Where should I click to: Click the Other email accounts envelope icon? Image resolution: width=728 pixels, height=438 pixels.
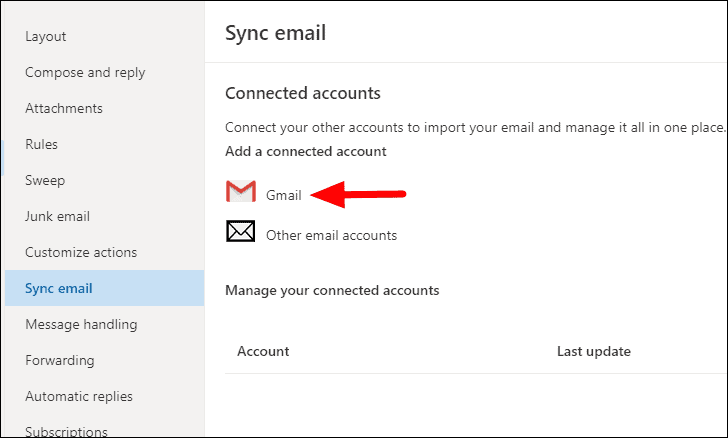click(x=240, y=233)
